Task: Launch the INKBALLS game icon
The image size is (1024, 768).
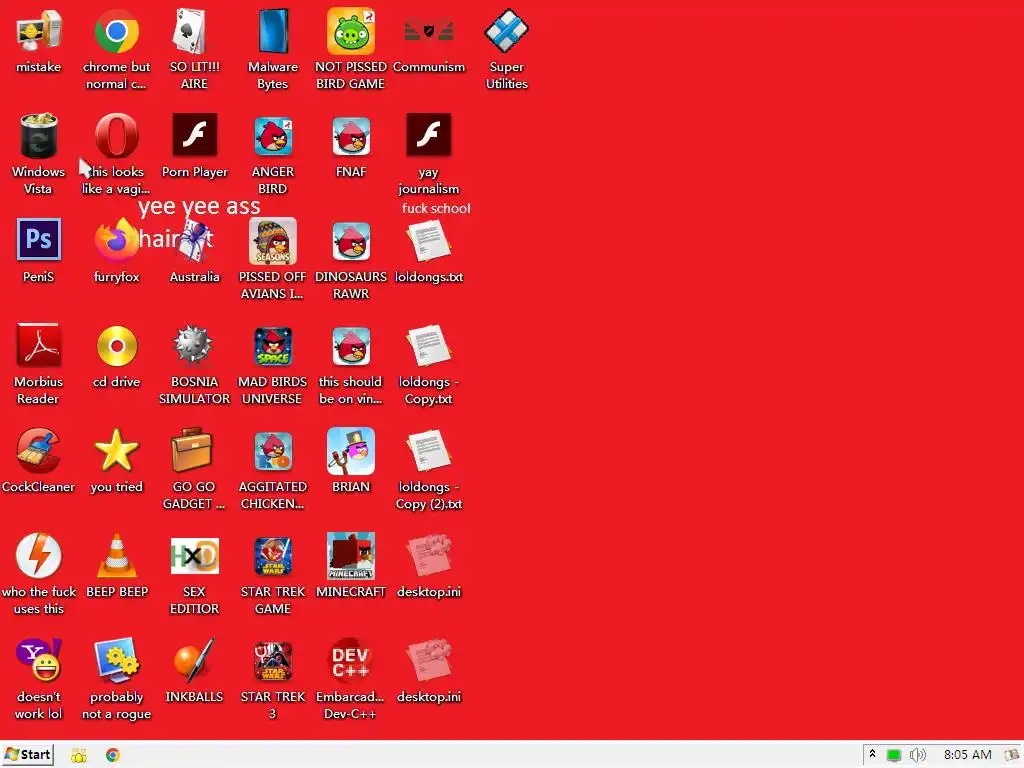Action: point(194,661)
